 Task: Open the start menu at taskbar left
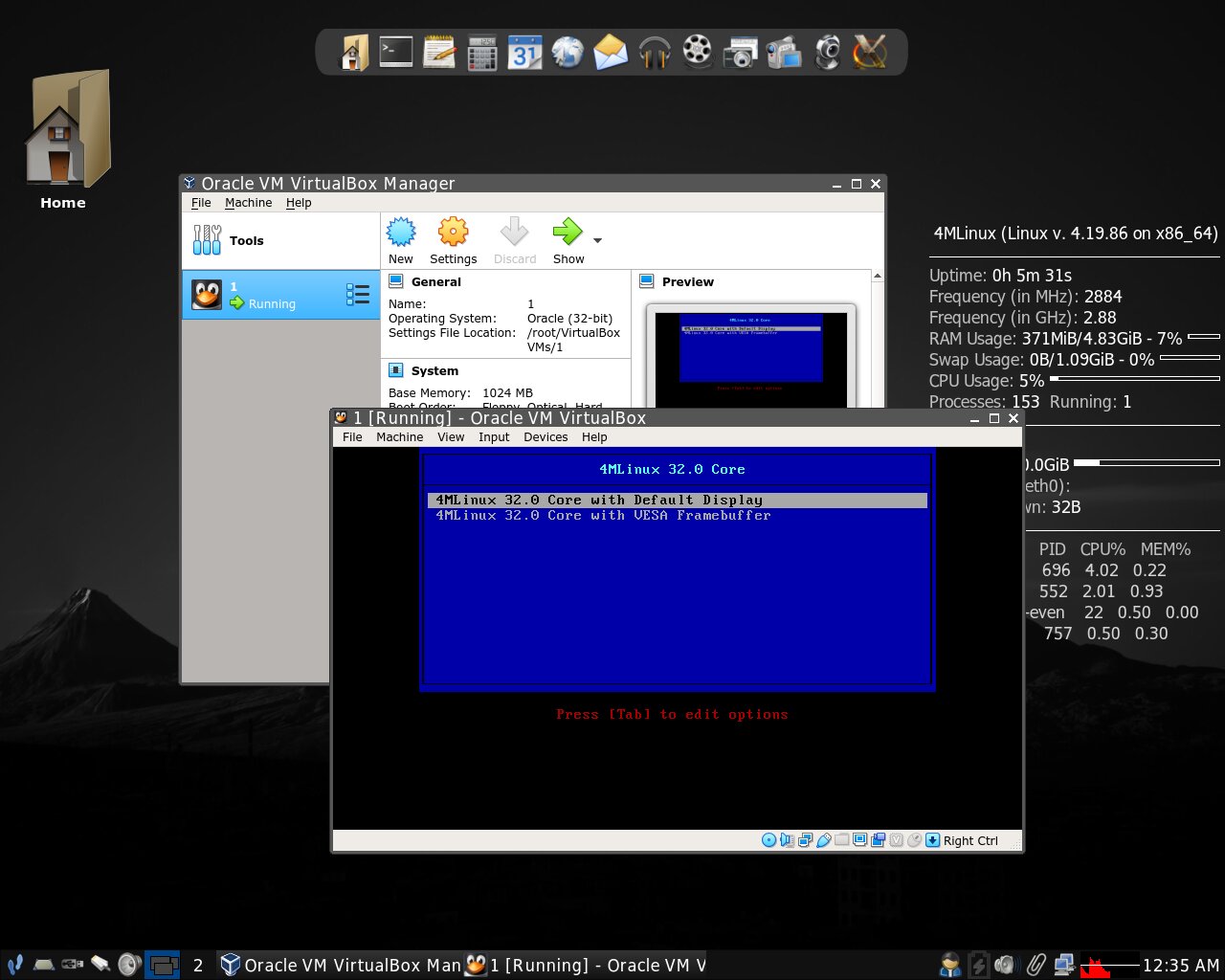(x=14, y=965)
